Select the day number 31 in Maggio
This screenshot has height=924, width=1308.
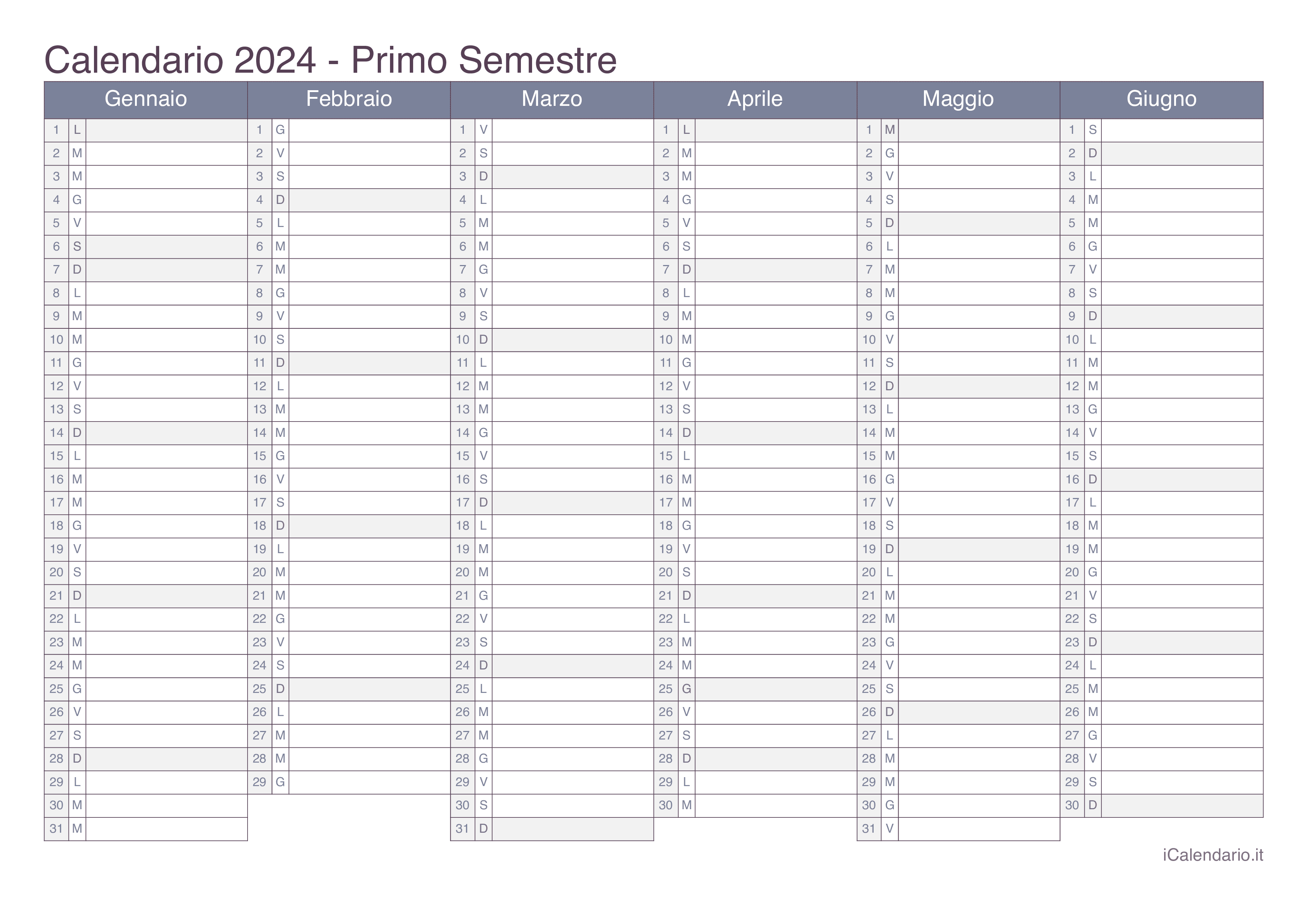coord(869,829)
